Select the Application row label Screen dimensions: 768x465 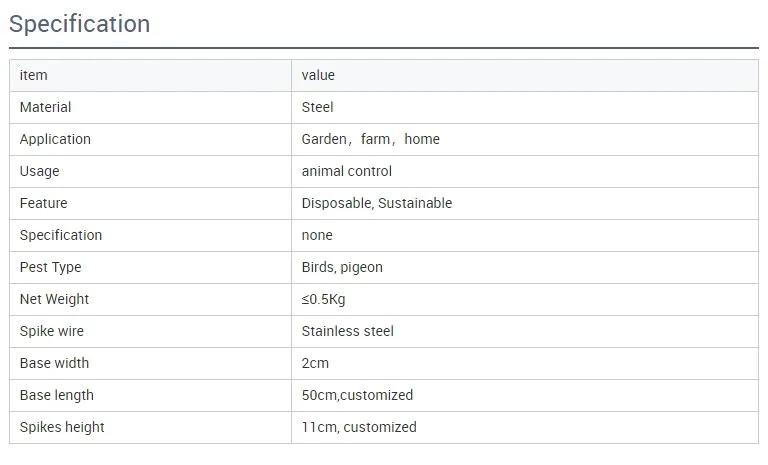point(55,139)
